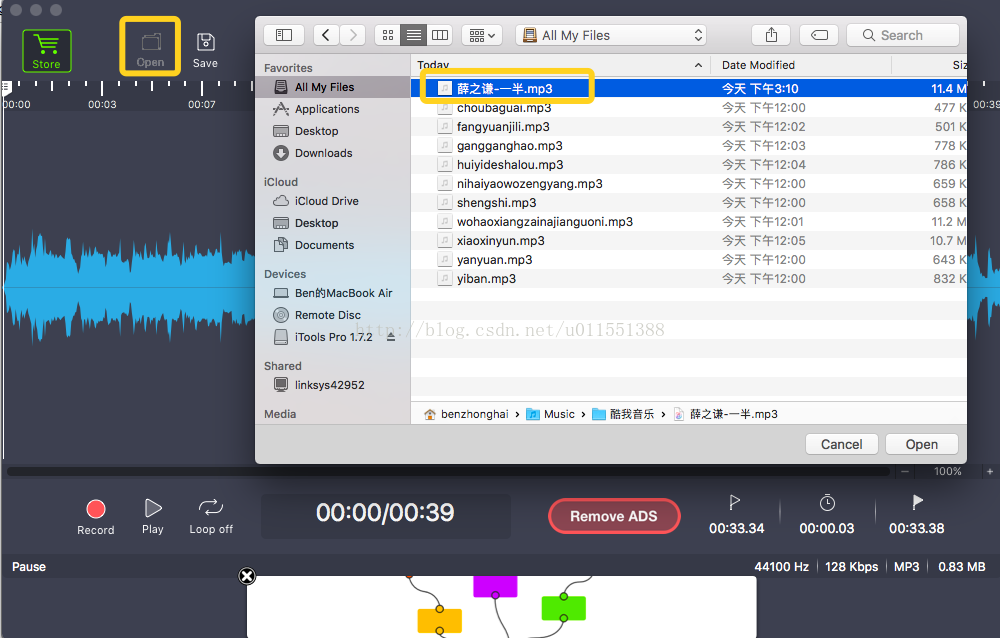Select Applications in sidebar
1000x638 pixels.
pyautogui.click(x=333, y=109)
